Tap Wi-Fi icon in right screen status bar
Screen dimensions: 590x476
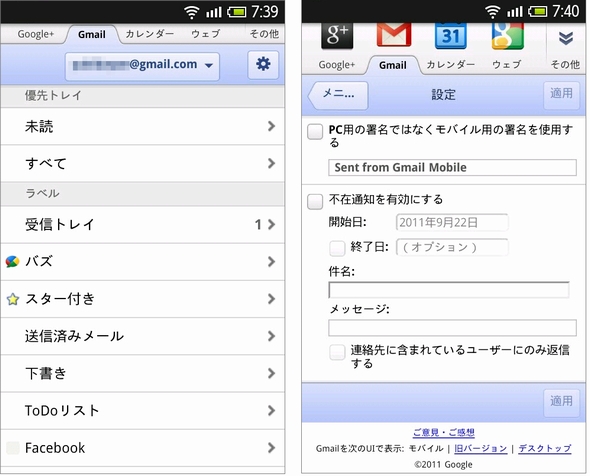tap(493, 12)
